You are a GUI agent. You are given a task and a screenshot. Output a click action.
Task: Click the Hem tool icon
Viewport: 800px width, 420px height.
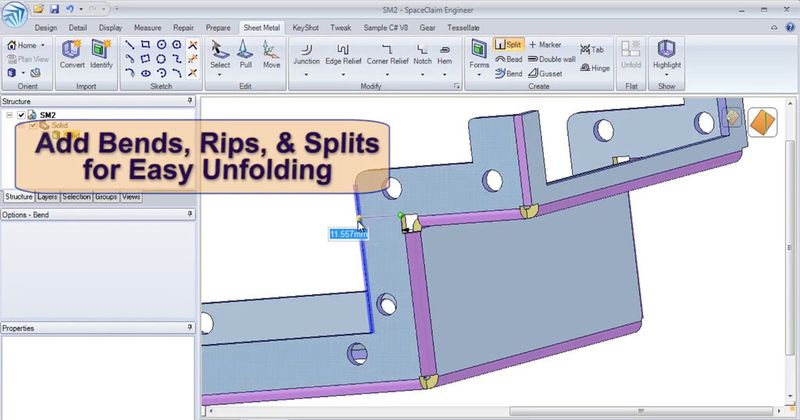click(444, 50)
